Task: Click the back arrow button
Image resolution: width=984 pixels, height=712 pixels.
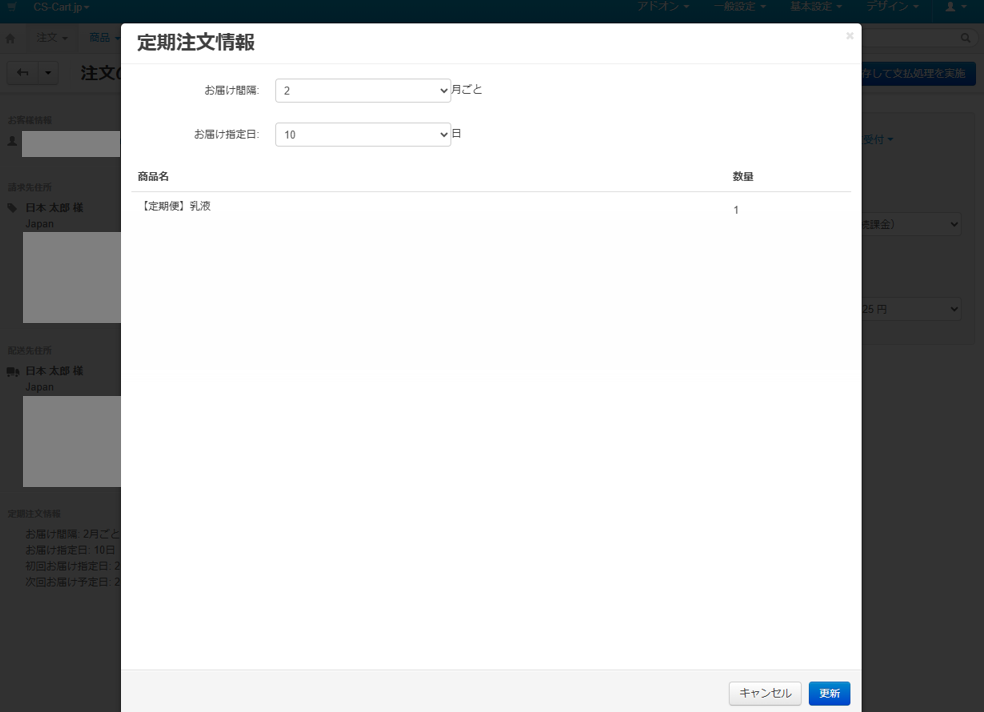Action: click(22, 73)
